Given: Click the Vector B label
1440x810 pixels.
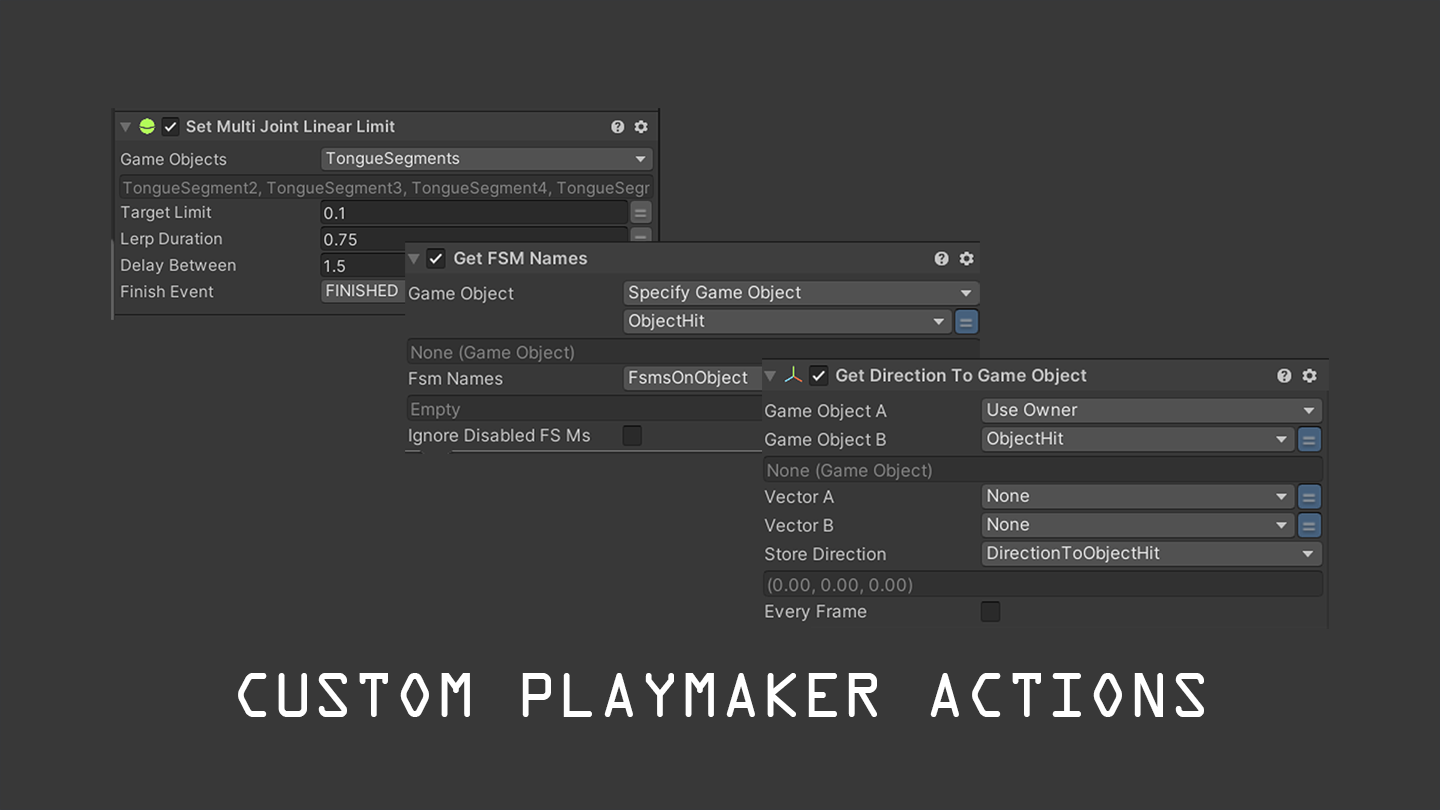Looking at the screenshot, I should point(798,526).
